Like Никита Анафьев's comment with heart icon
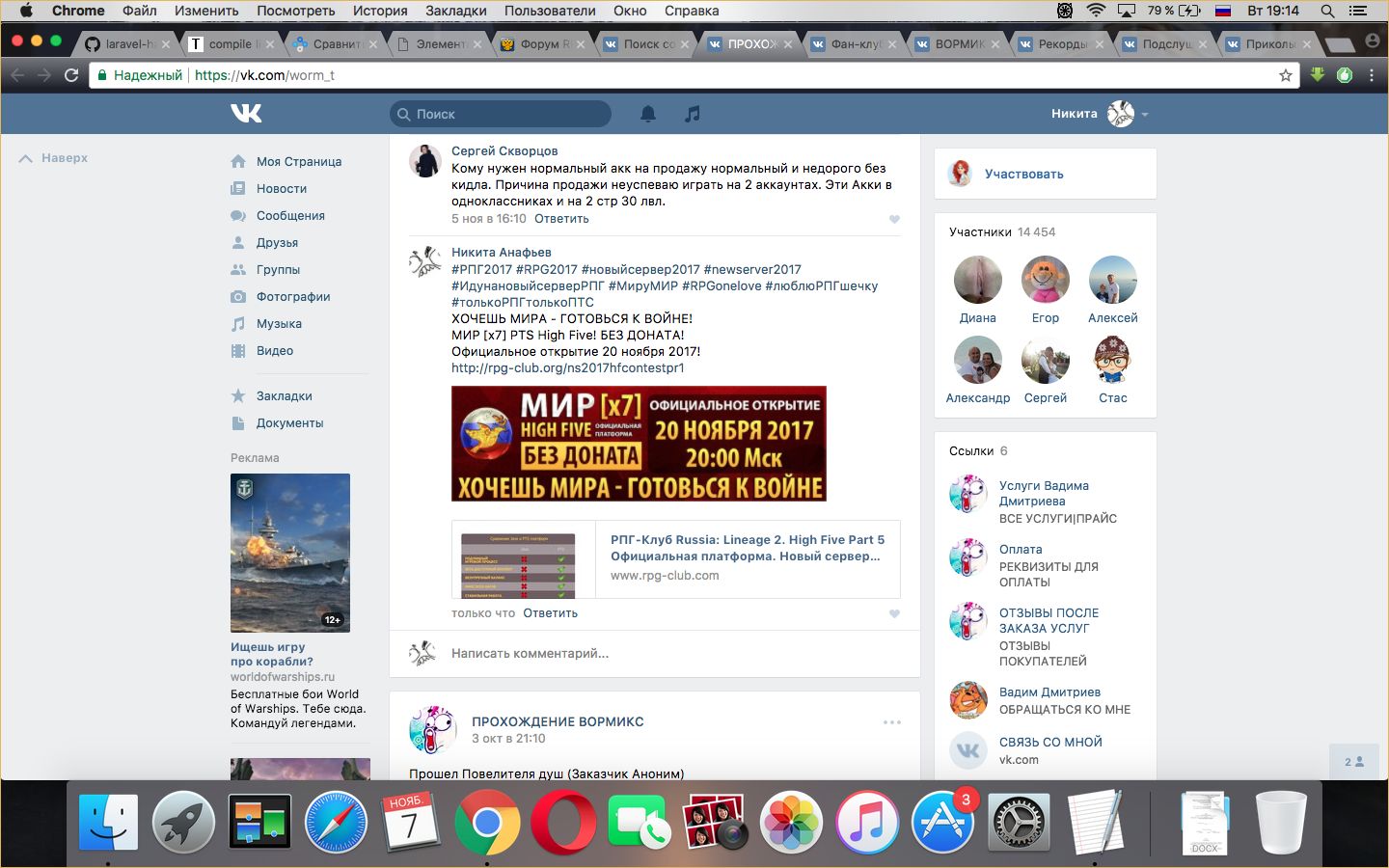Image resolution: width=1389 pixels, height=868 pixels. click(x=894, y=613)
